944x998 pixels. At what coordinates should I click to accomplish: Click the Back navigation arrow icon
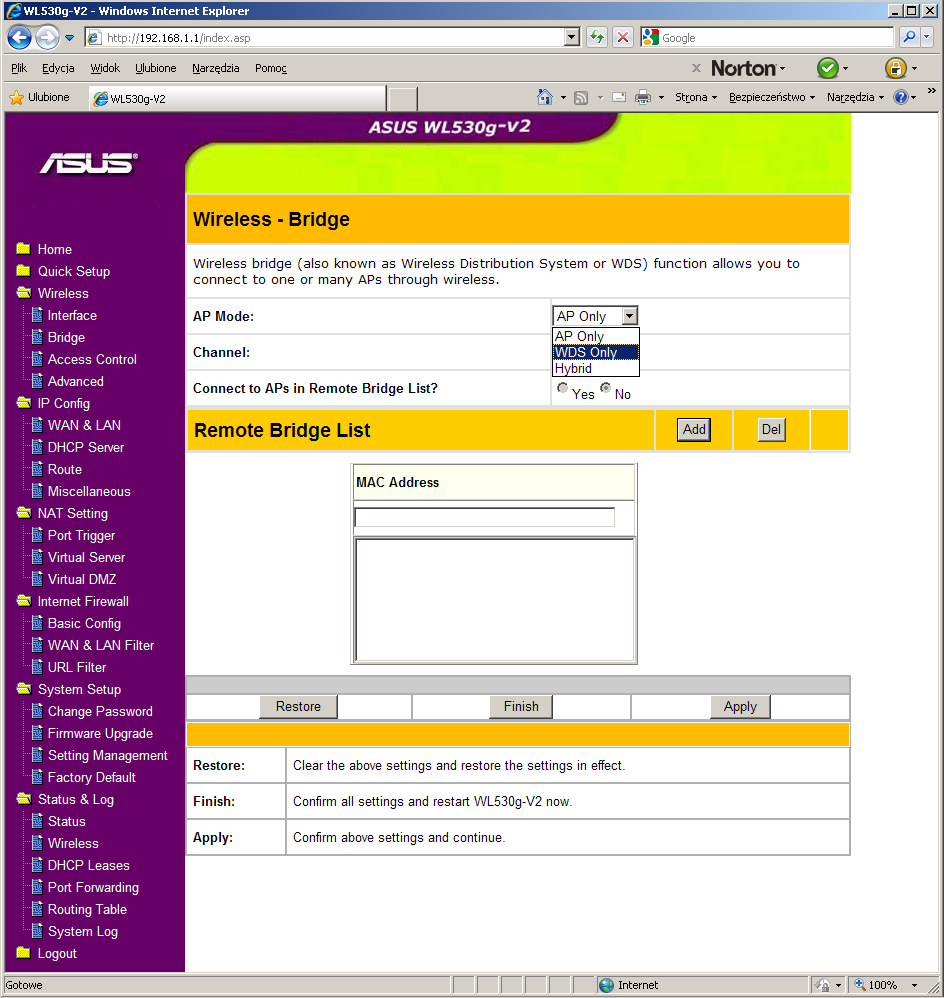point(20,37)
